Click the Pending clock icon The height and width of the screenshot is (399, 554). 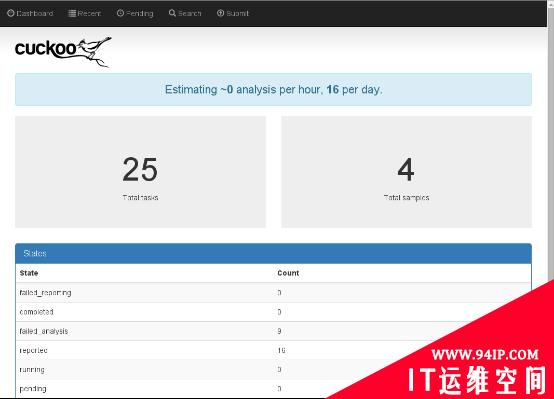click(120, 13)
